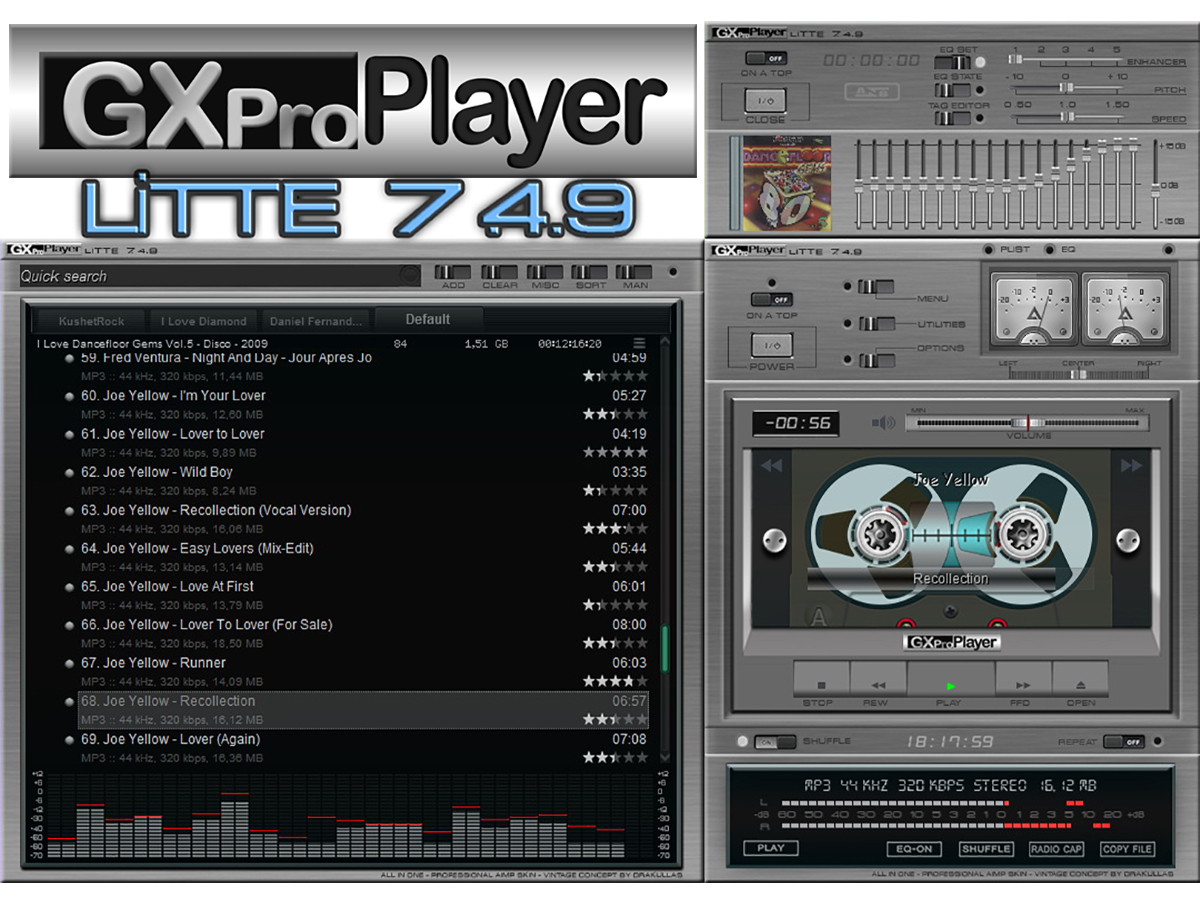Click the EQ-ON display button
Viewport: 1200px width, 900px height.
(x=914, y=849)
